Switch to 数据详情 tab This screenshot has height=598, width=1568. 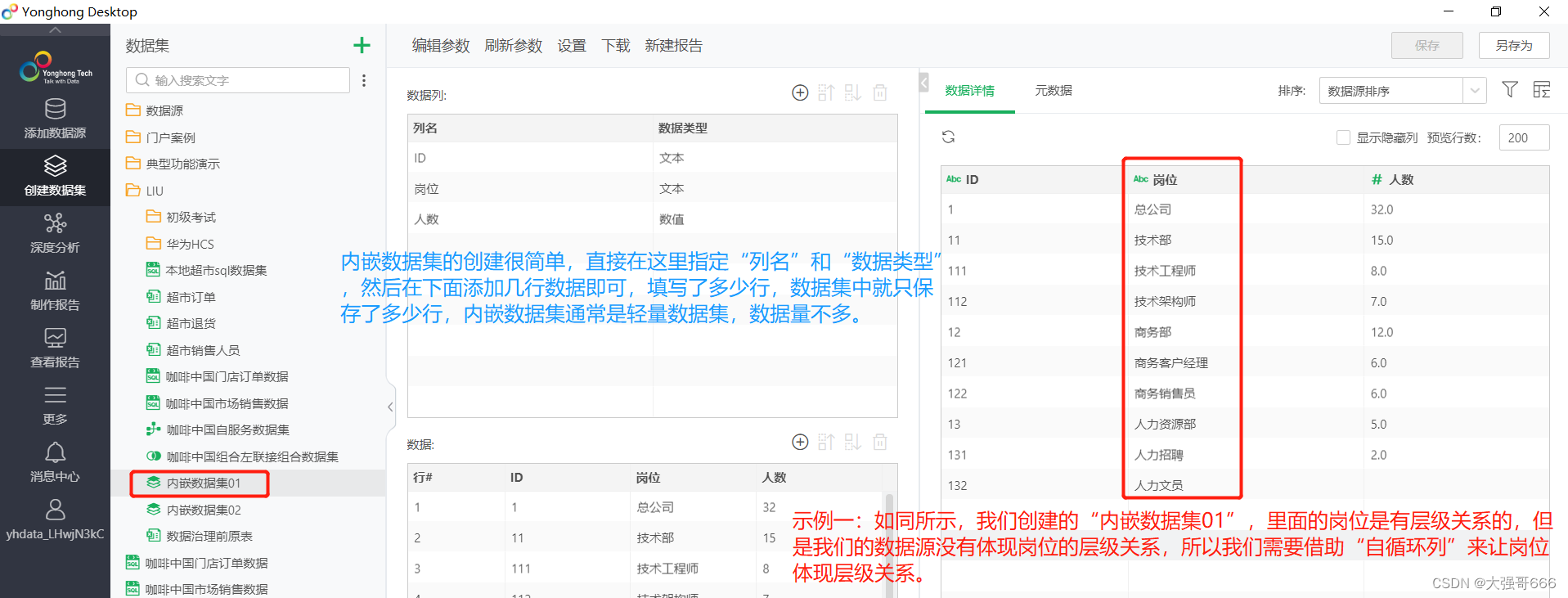[x=969, y=91]
